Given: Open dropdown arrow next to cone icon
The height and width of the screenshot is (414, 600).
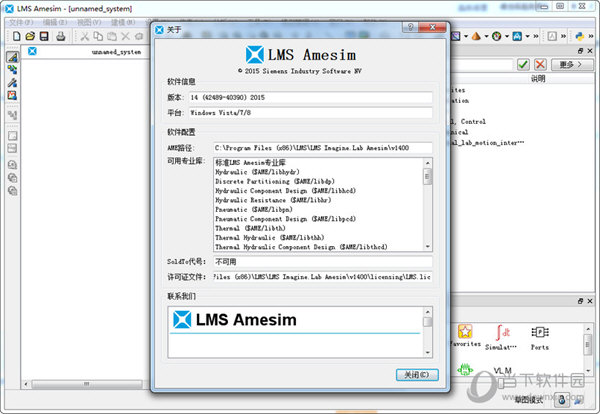Looking at the screenshot, I should pos(486,36).
